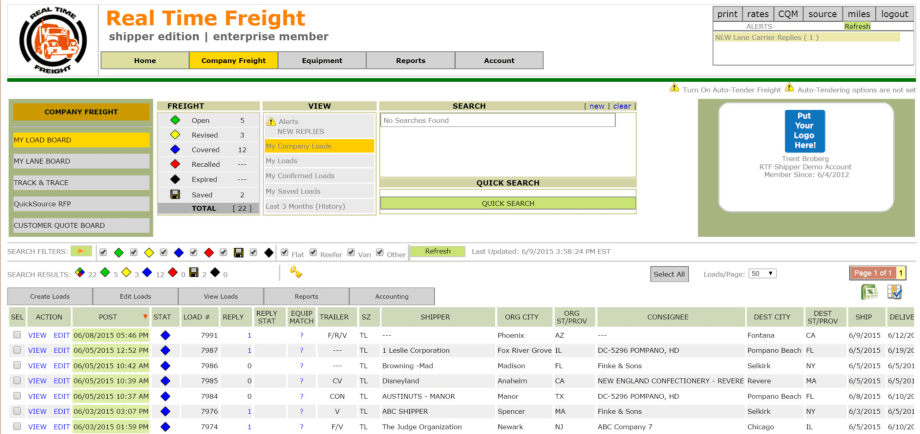920x434 pixels.
Task: Uncheck the Reefer trailer filter
Action: (313, 253)
